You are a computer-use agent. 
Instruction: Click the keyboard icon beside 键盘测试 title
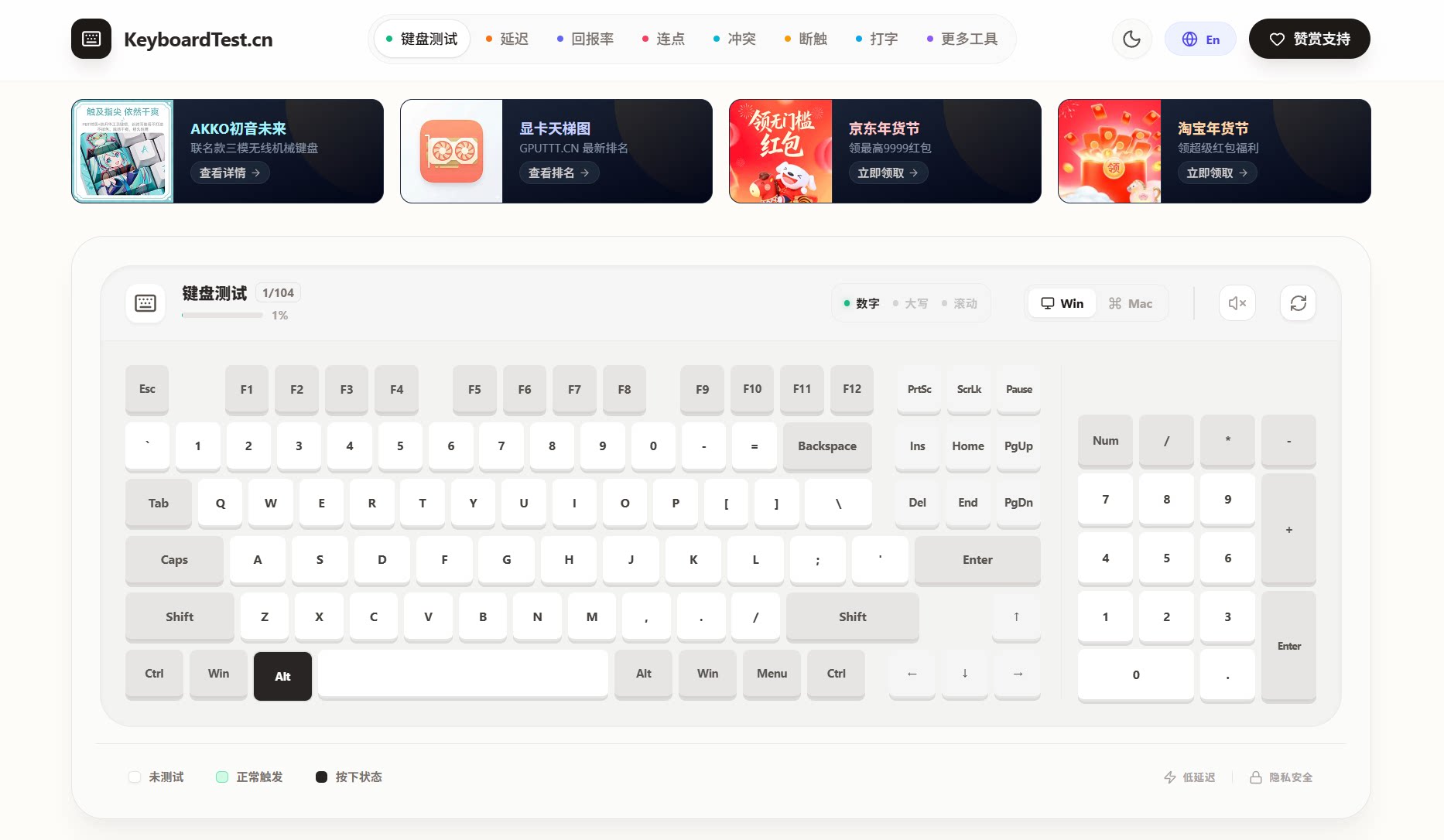point(146,303)
